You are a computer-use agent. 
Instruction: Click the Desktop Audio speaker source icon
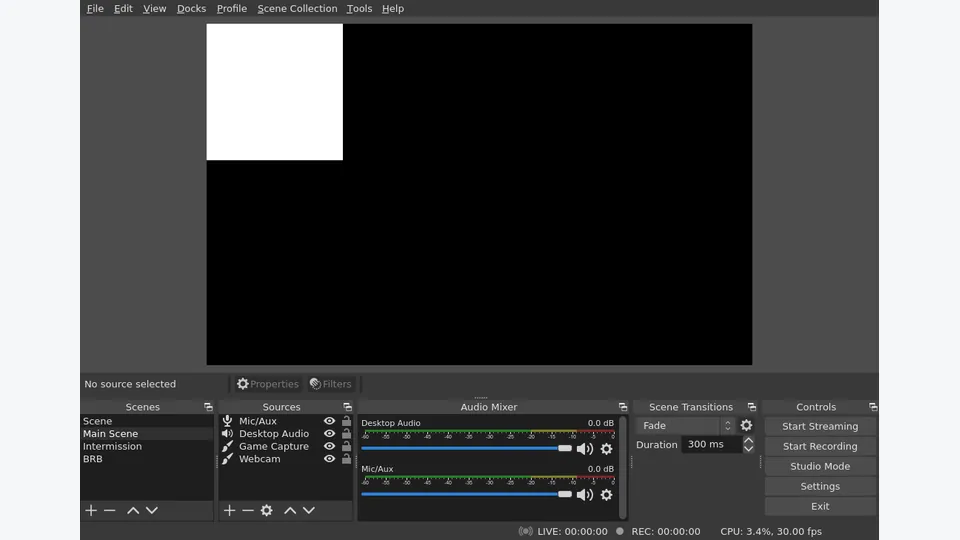click(227, 433)
